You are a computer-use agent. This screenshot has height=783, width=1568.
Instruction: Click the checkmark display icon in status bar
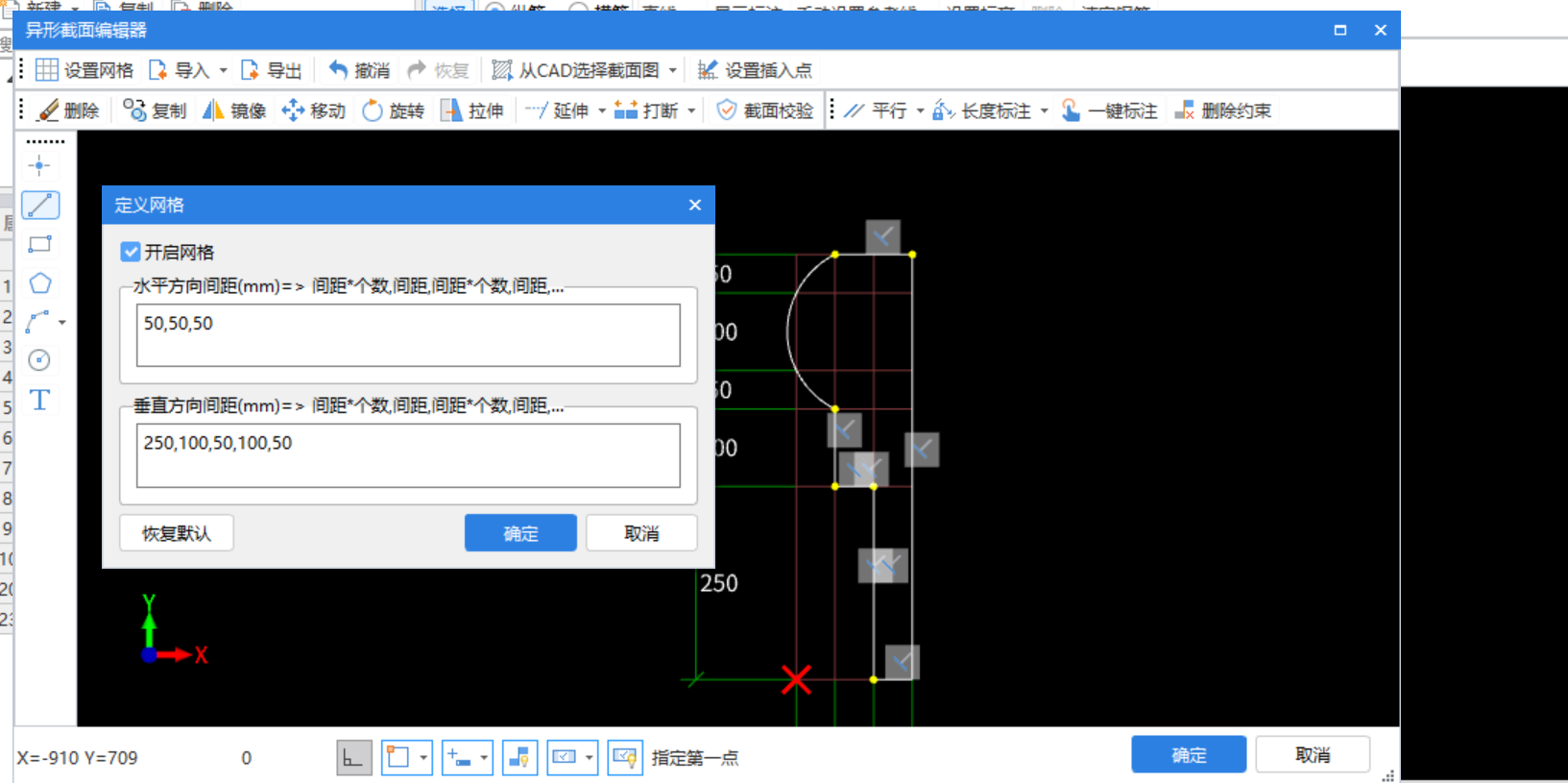click(x=564, y=758)
